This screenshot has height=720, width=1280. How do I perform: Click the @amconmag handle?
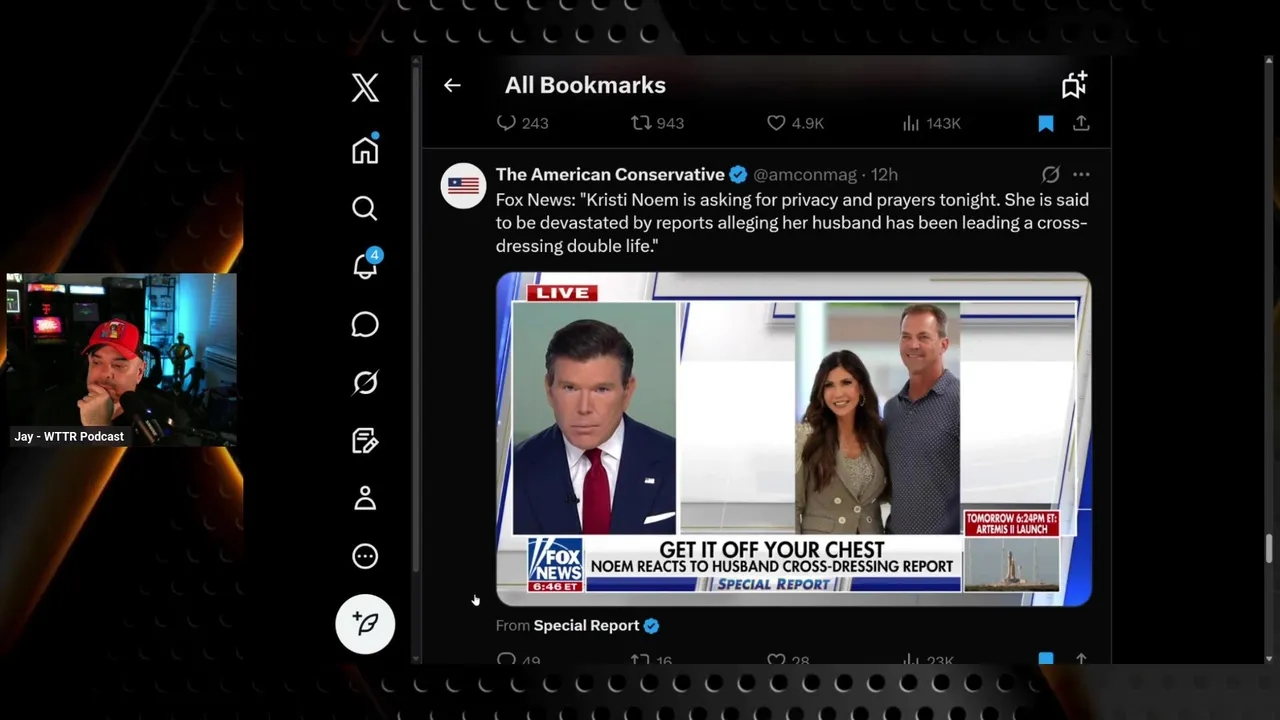point(805,174)
